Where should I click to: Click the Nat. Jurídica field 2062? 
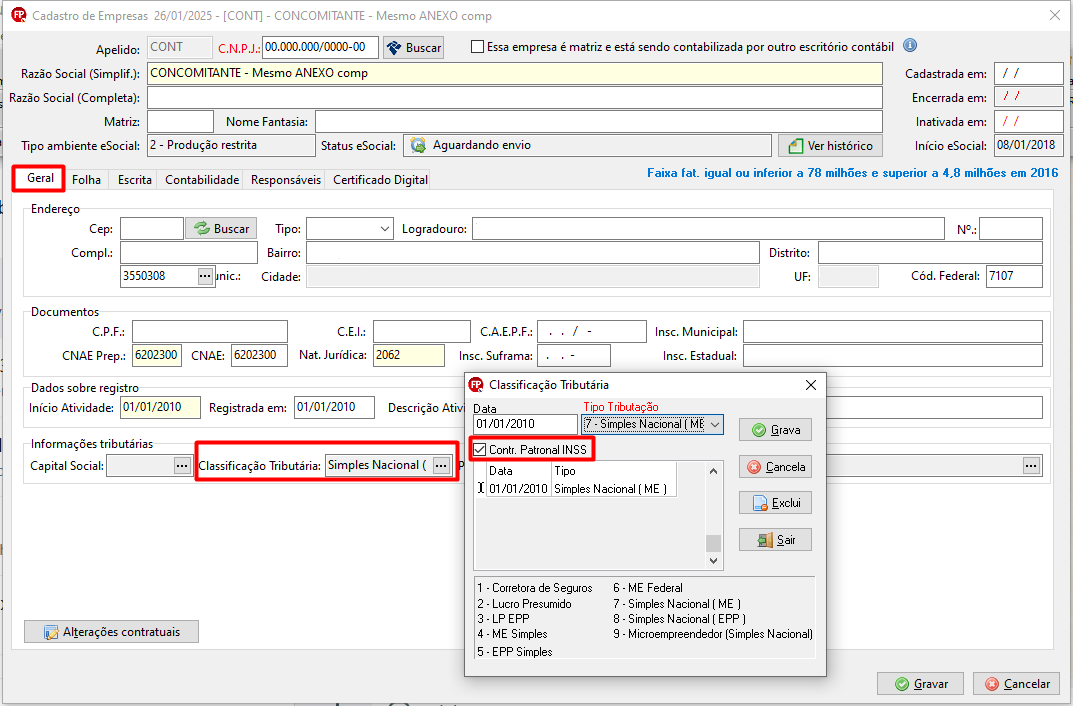tap(409, 356)
